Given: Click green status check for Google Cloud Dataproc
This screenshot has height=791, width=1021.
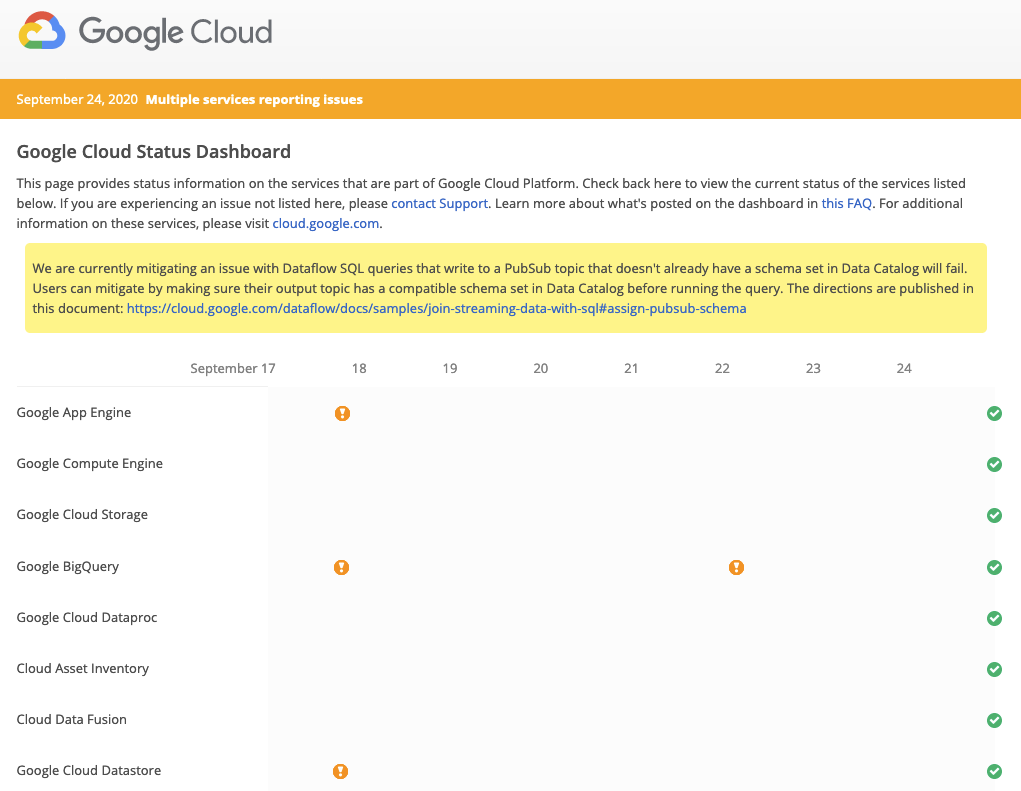Looking at the screenshot, I should pos(994,618).
